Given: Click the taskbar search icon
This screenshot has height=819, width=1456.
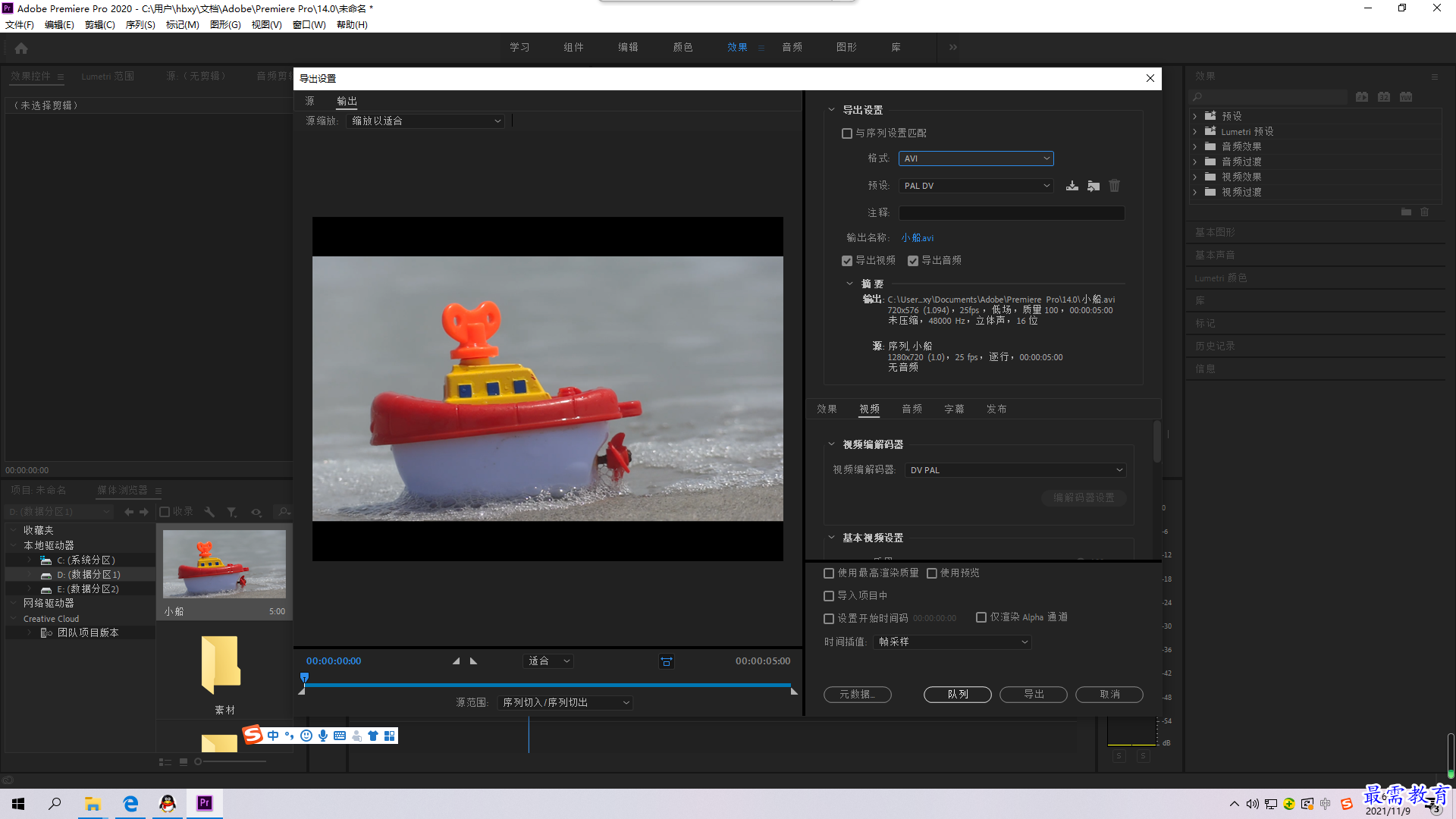Looking at the screenshot, I should click(x=55, y=803).
